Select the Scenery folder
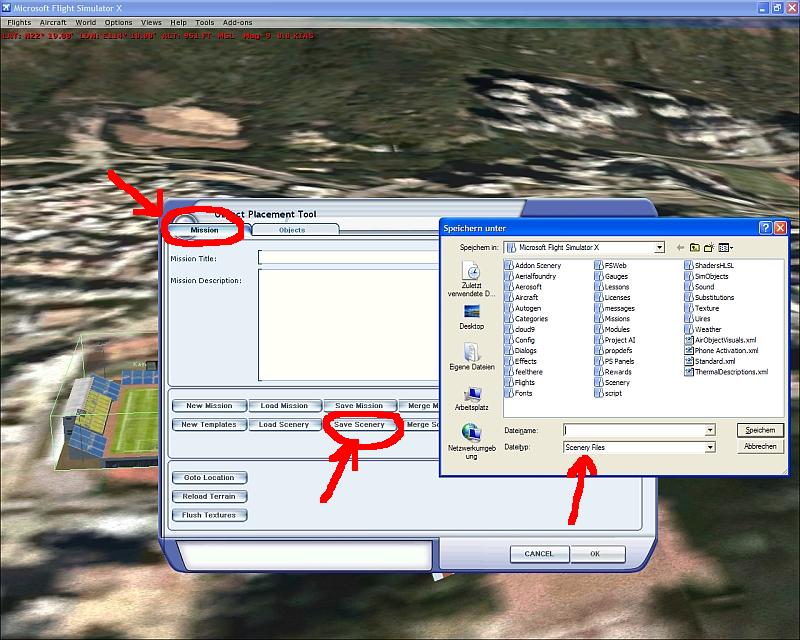Screen dimensions: 800x640 (612, 382)
